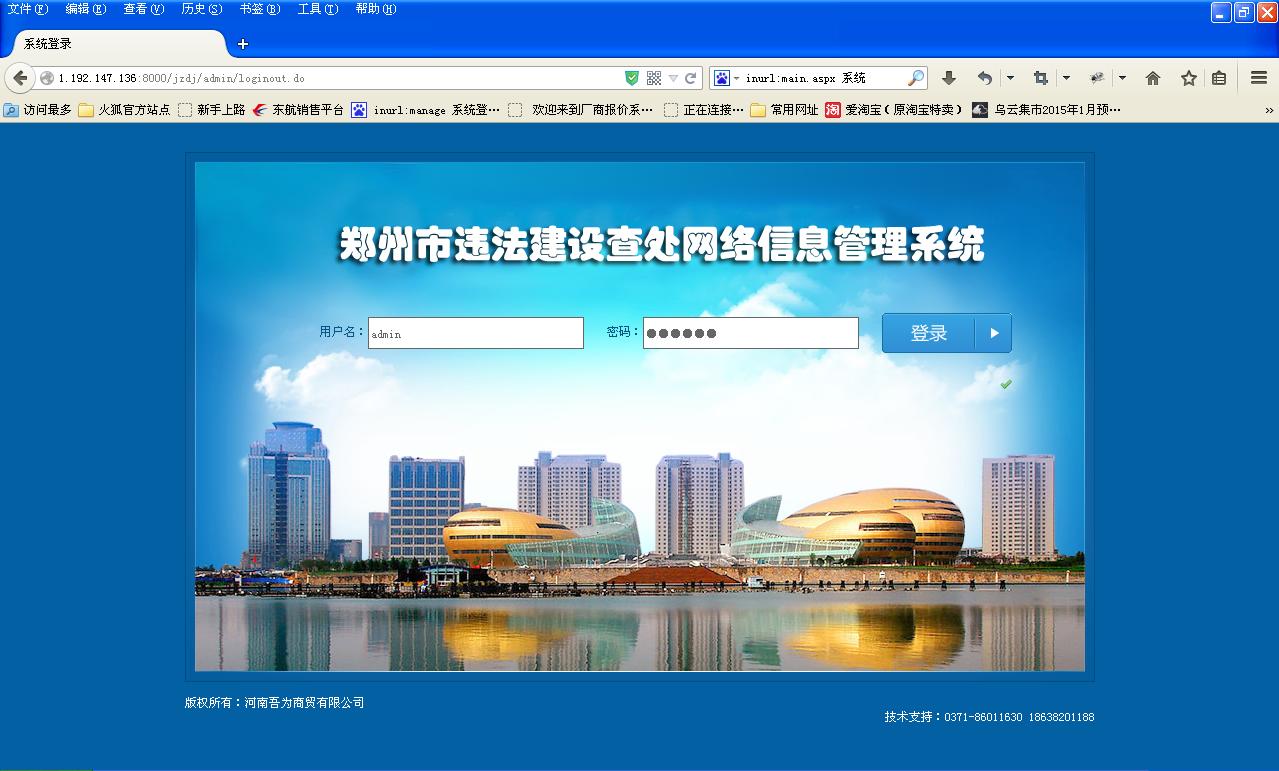The width and height of the screenshot is (1279, 771).
Task: Open the 正在连接 bookmark
Action: click(x=704, y=110)
